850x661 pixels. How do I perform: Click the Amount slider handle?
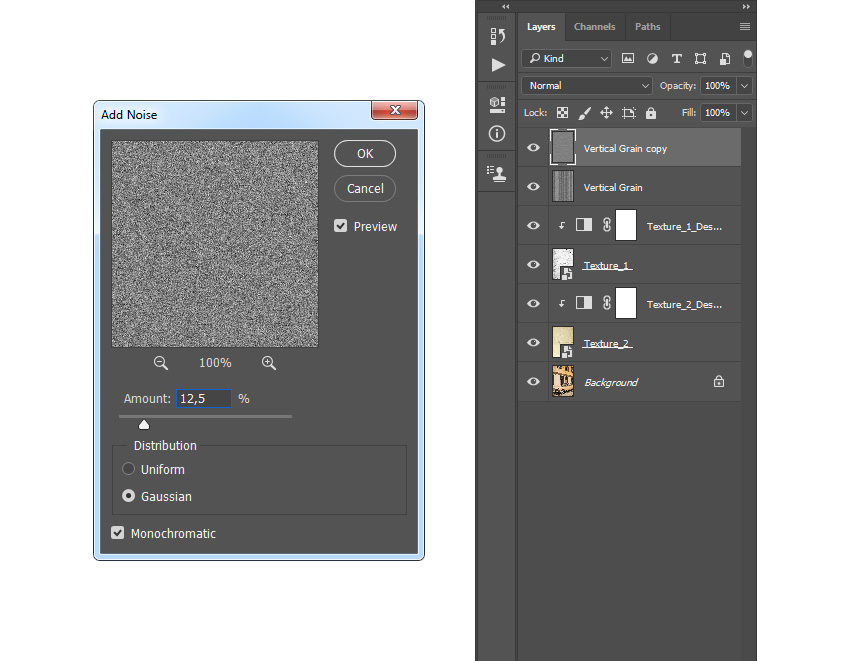coord(144,425)
